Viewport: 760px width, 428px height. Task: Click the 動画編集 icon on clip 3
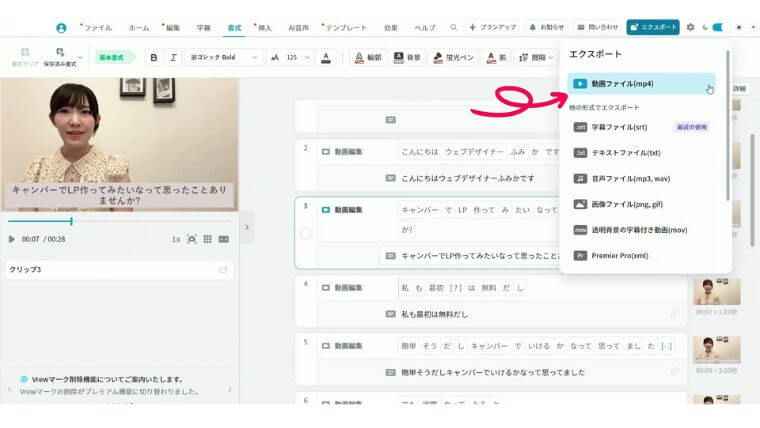[326, 210]
